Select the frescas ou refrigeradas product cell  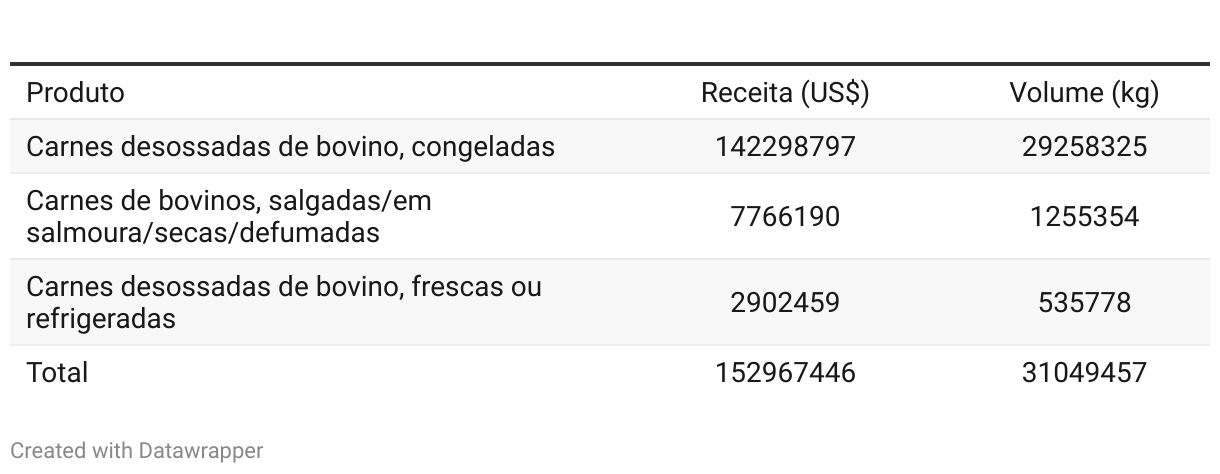pos(283,302)
